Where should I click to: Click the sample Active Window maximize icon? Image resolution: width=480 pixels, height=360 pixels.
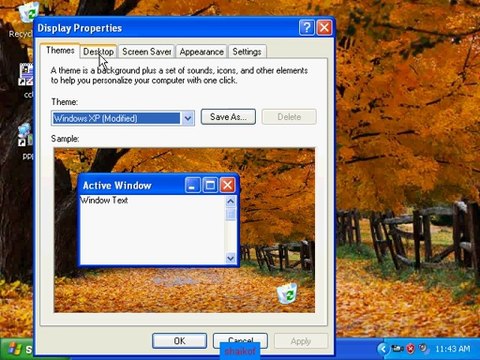pyautogui.click(x=210, y=185)
